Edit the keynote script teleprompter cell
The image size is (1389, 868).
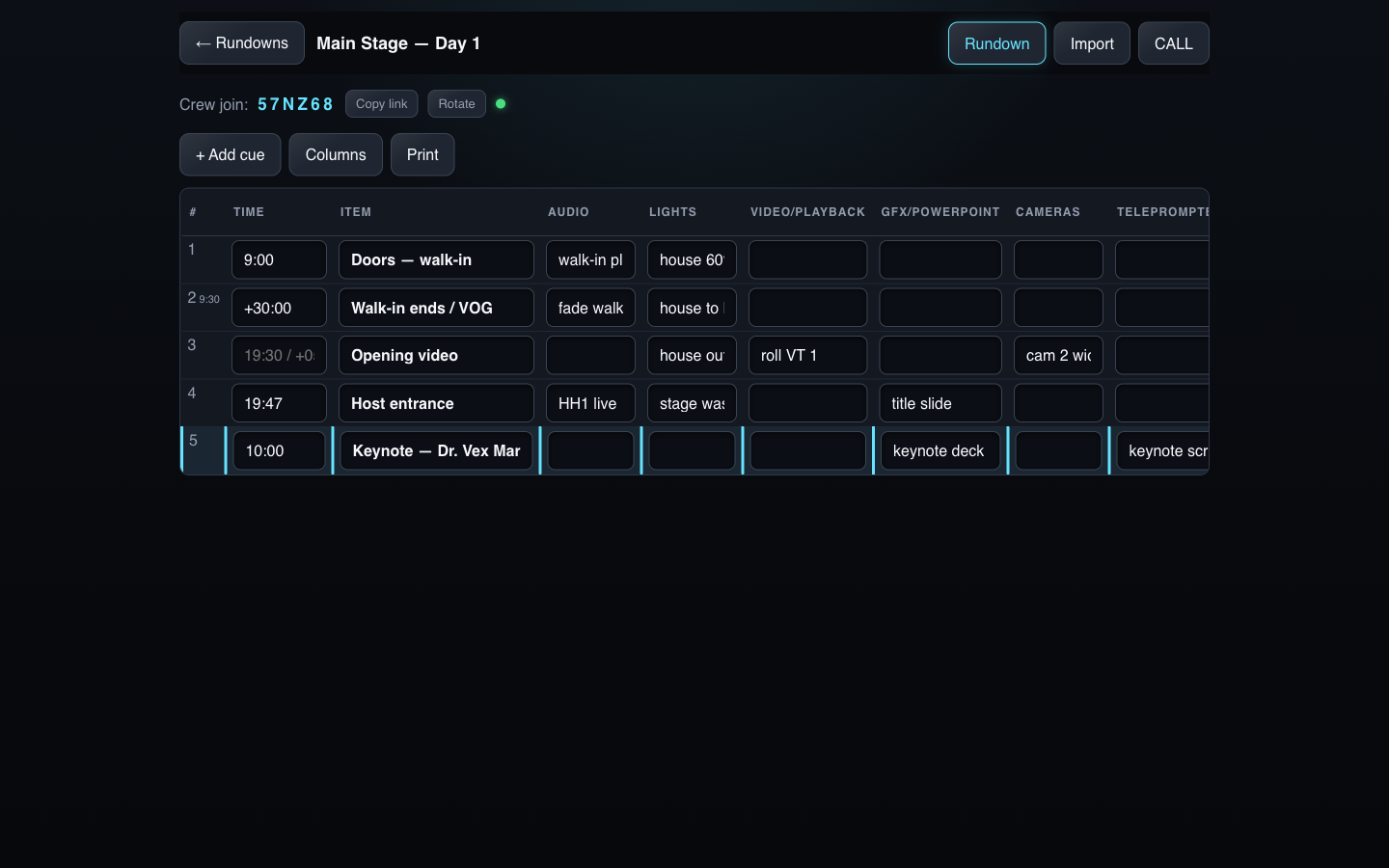point(1163,450)
